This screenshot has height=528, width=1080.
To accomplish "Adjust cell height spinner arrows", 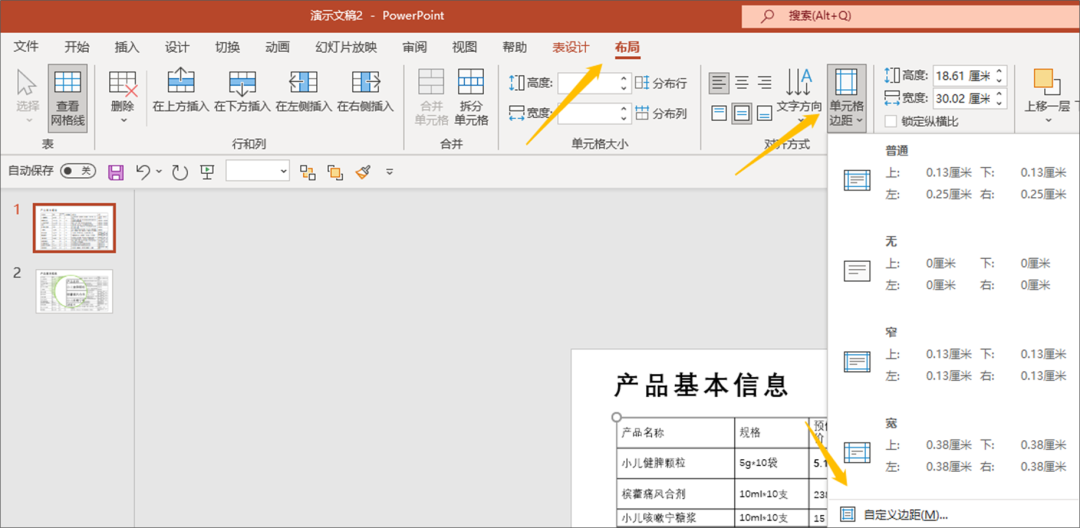I will 624,83.
